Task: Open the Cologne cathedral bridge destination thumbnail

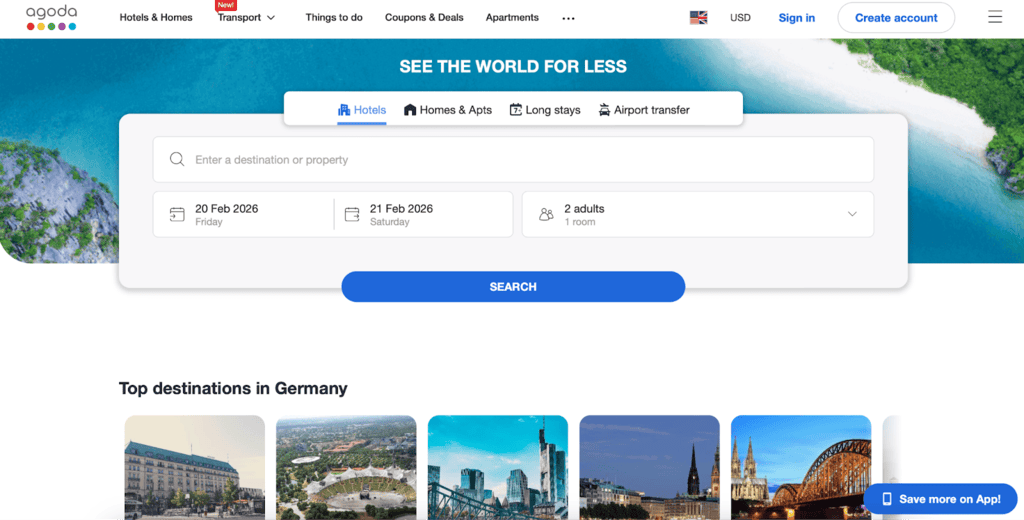Action: point(801,467)
